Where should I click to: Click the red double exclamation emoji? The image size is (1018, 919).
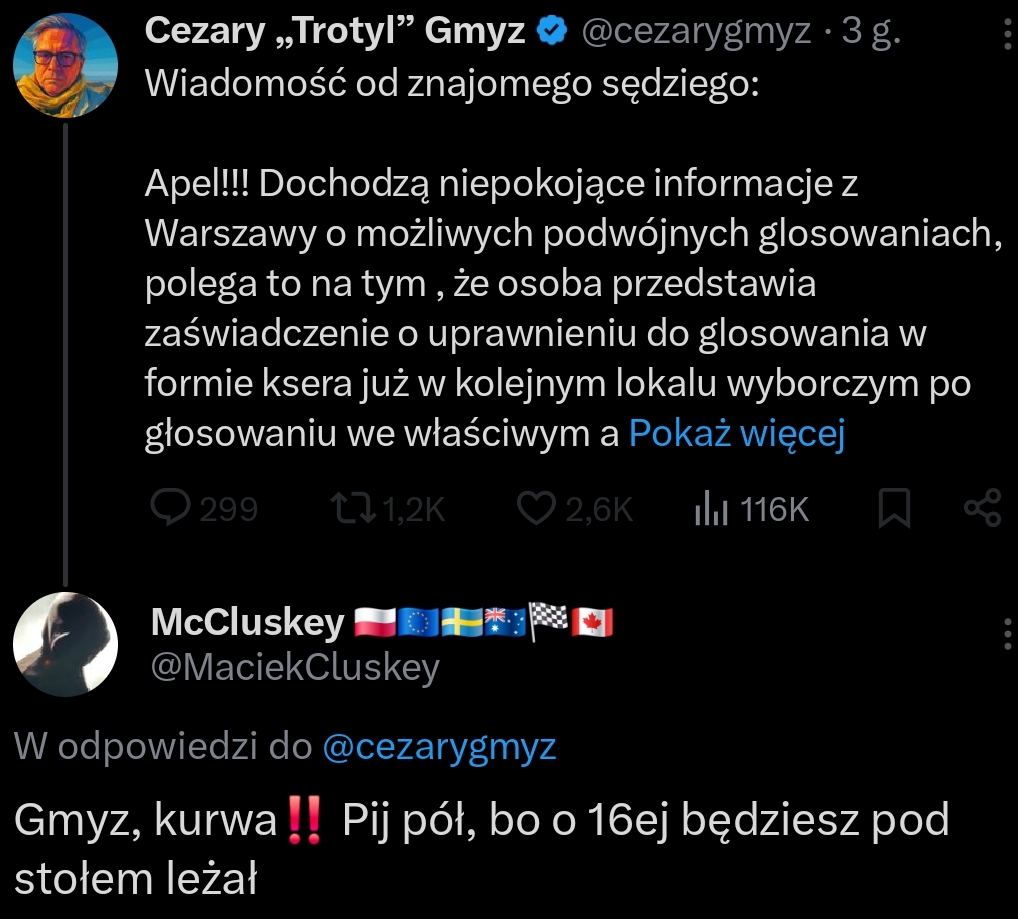(x=304, y=821)
